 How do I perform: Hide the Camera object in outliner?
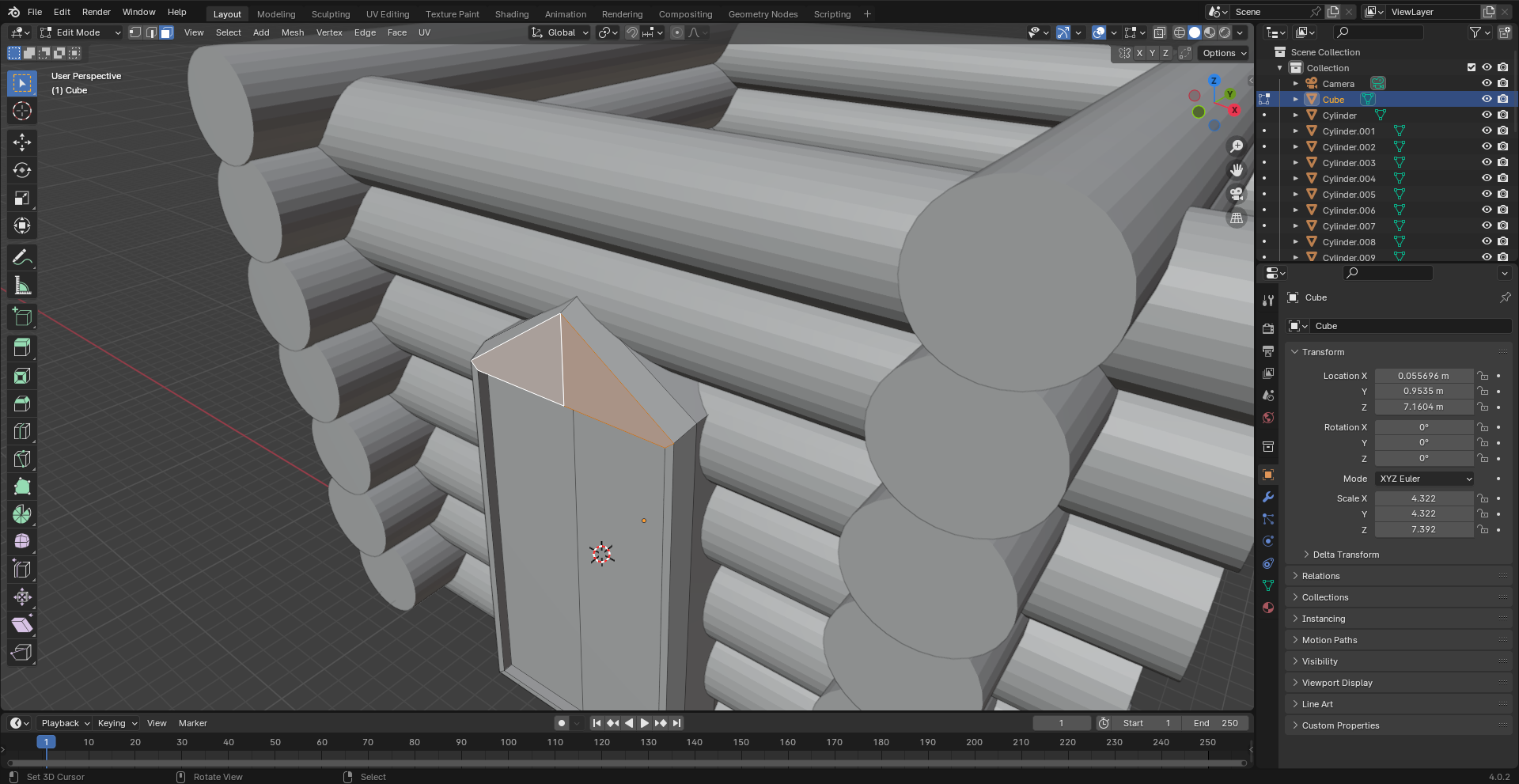click(x=1487, y=84)
